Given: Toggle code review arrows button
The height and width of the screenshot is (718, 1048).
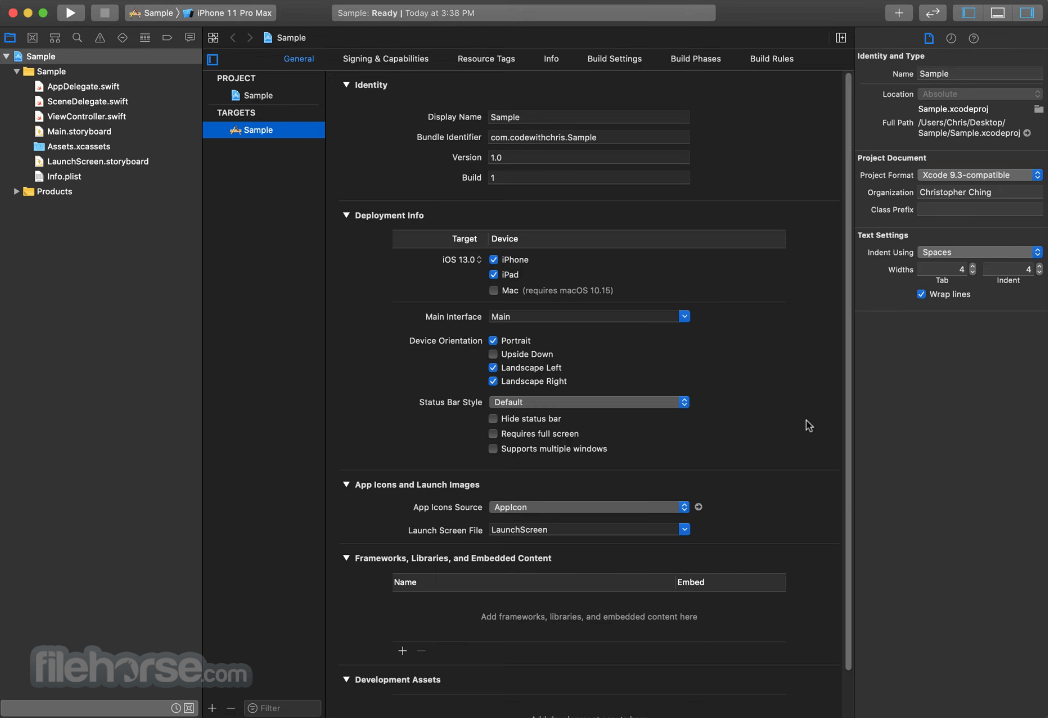Looking at the screenshot, I should [x=932, y=13].
